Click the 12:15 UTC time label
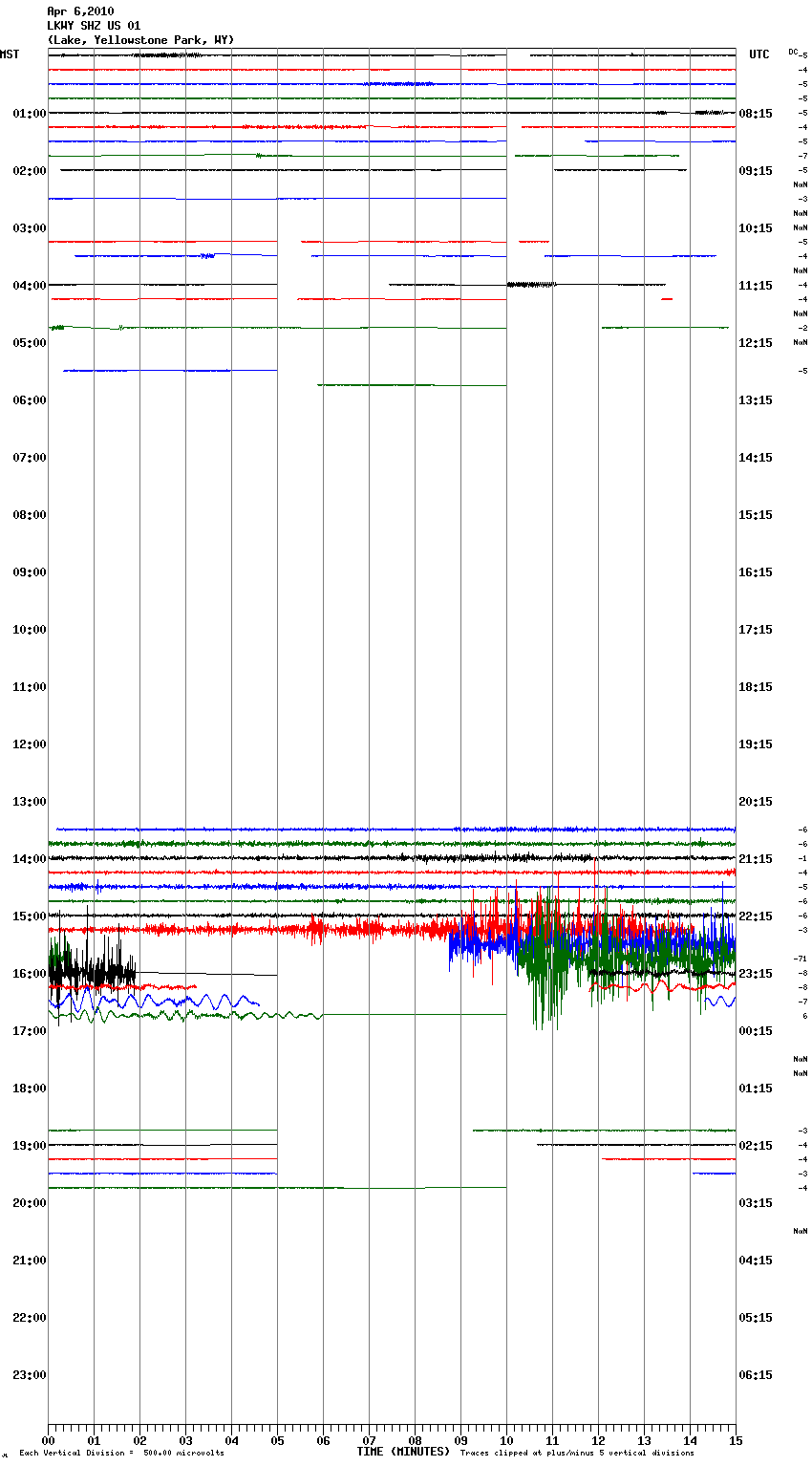812x1466 pixels. tap(756, 343)
